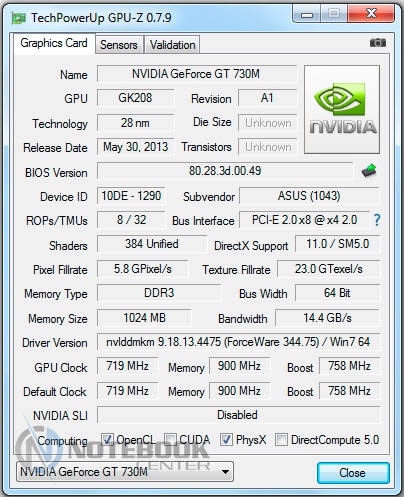Click the GPU-Z title bar app icon
This screenshot has height=497, width=404.
click(18, 18)
